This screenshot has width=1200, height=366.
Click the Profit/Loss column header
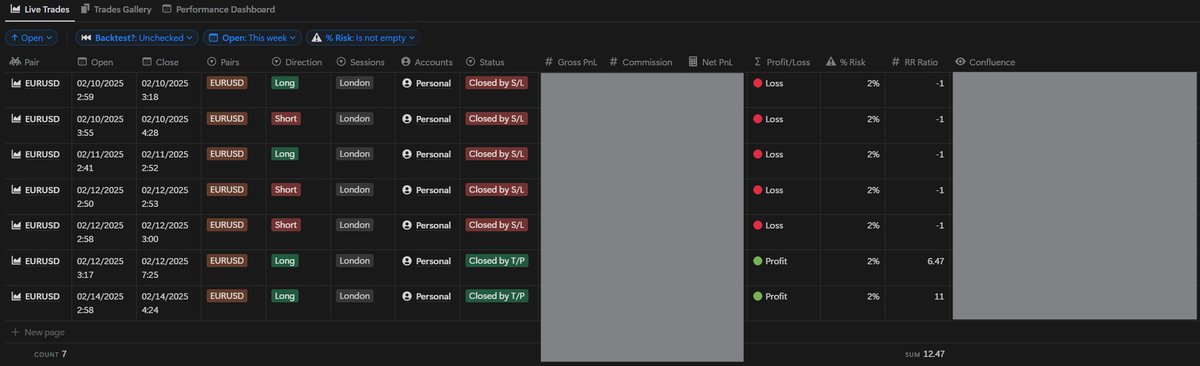782,62
